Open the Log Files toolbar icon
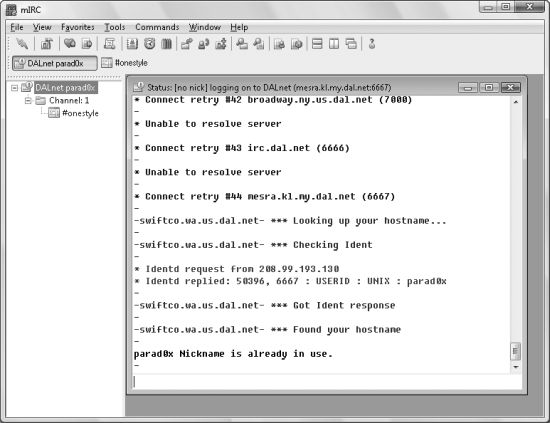The height and width of the screenshot is (423, 550). pyautogui.click(x=259, y=44)
